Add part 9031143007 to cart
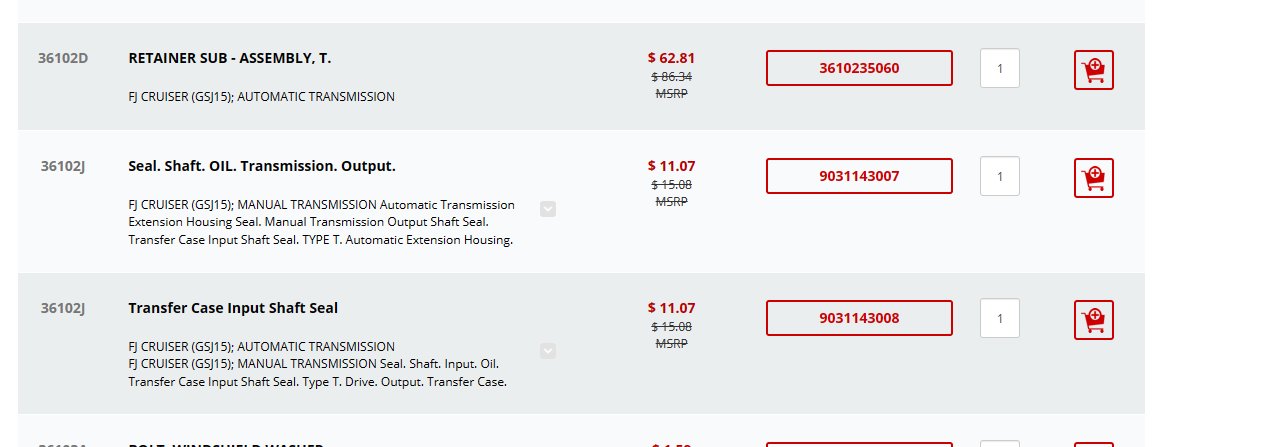The image size is (1264, 447). coord(1093,178)
